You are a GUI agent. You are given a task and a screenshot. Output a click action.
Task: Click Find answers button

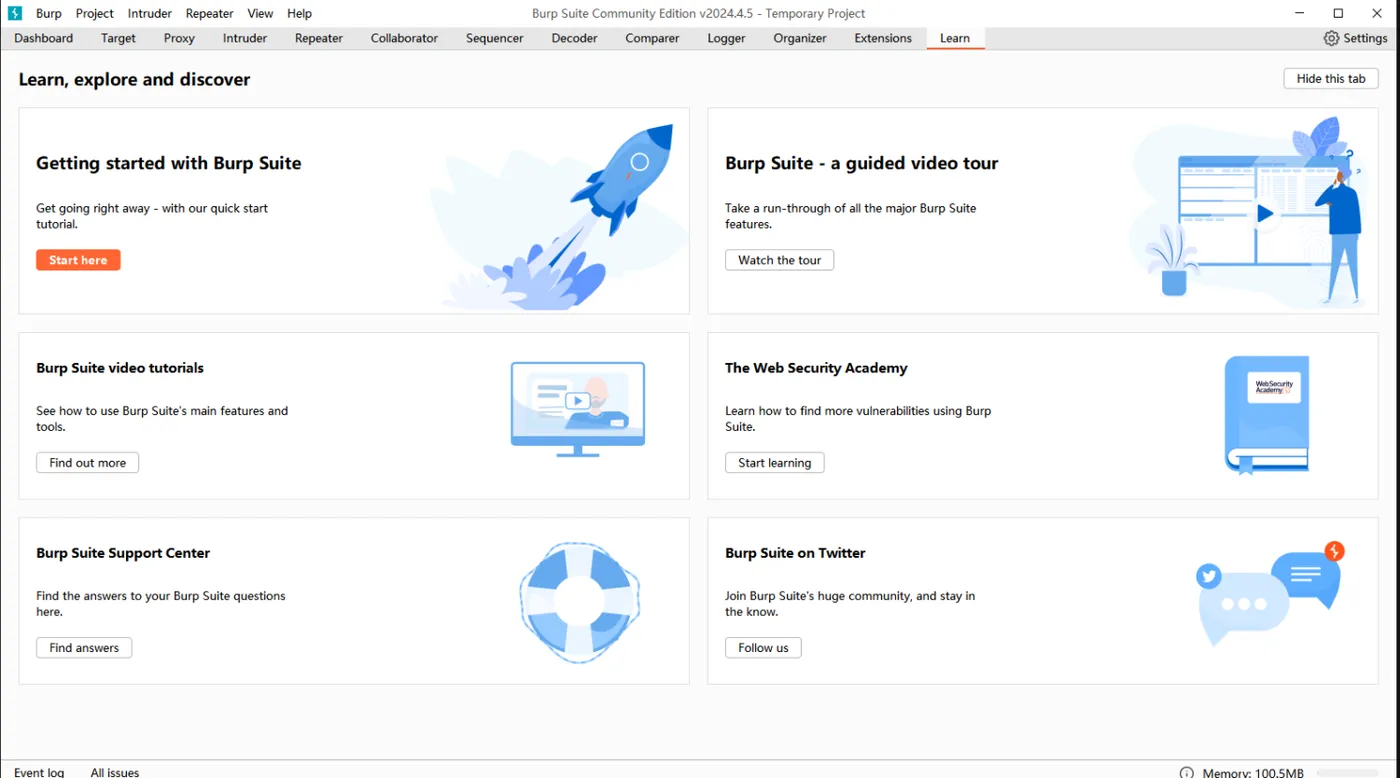84,648
